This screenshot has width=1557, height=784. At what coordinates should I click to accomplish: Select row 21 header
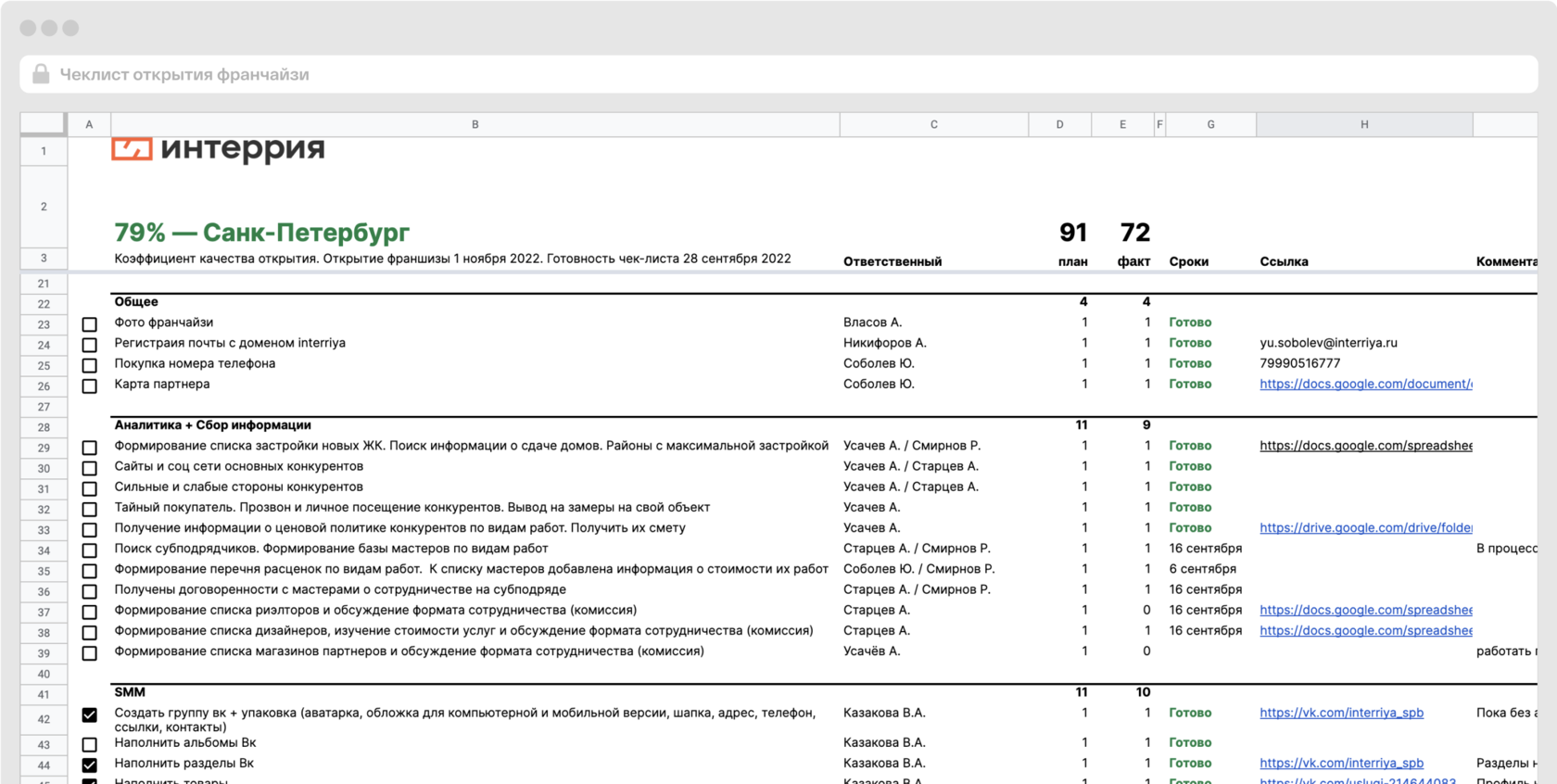pos(44,284)
